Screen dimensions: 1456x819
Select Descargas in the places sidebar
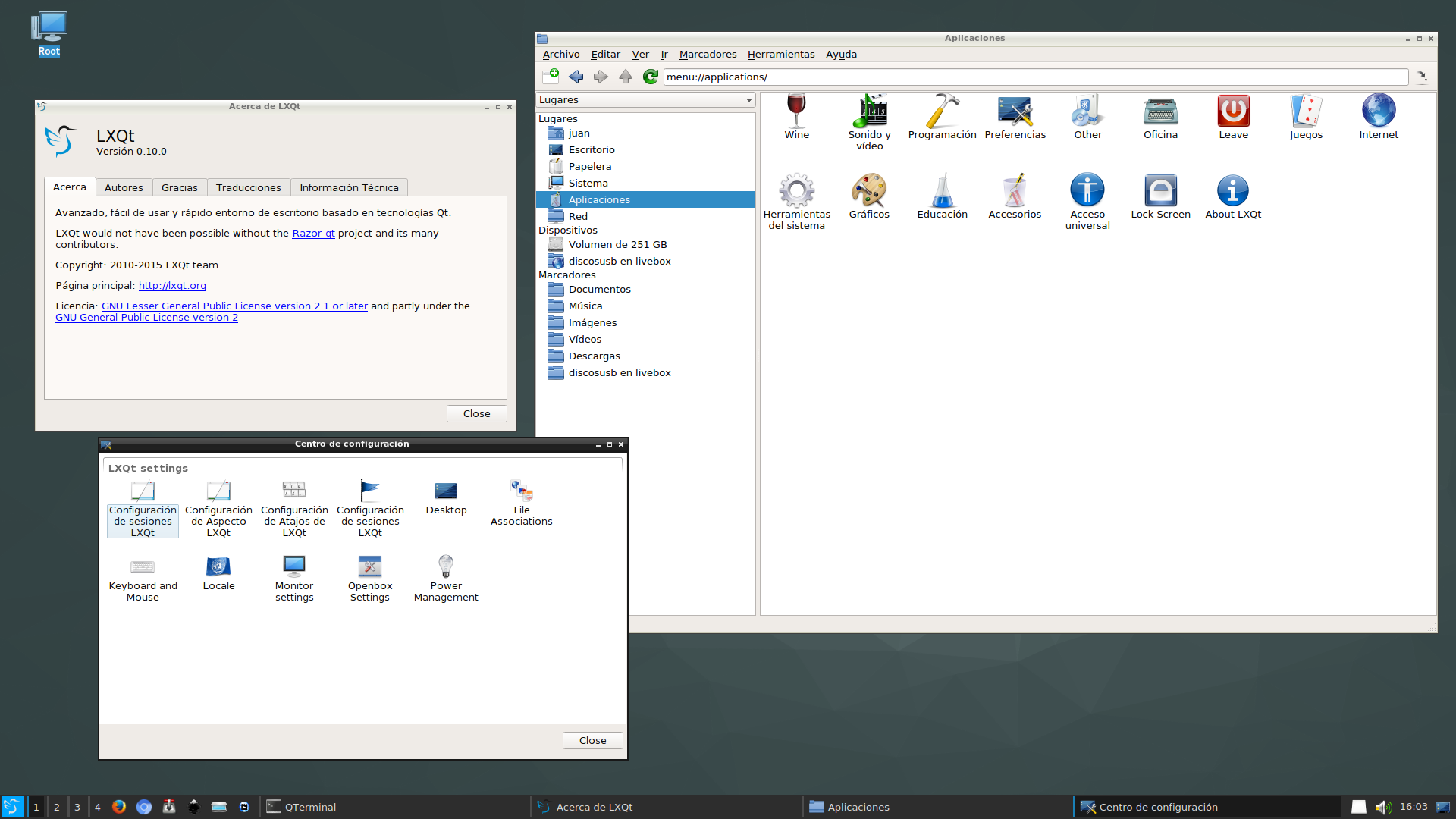594,356
